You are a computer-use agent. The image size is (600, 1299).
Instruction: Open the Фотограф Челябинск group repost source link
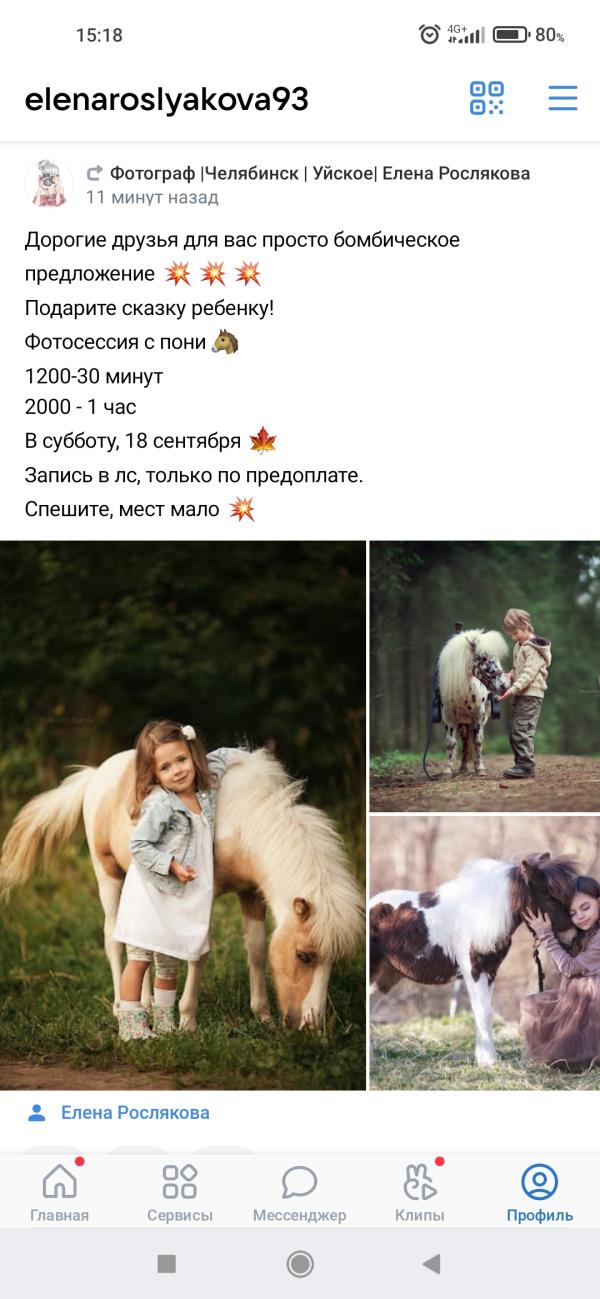(x=320, y=173)
